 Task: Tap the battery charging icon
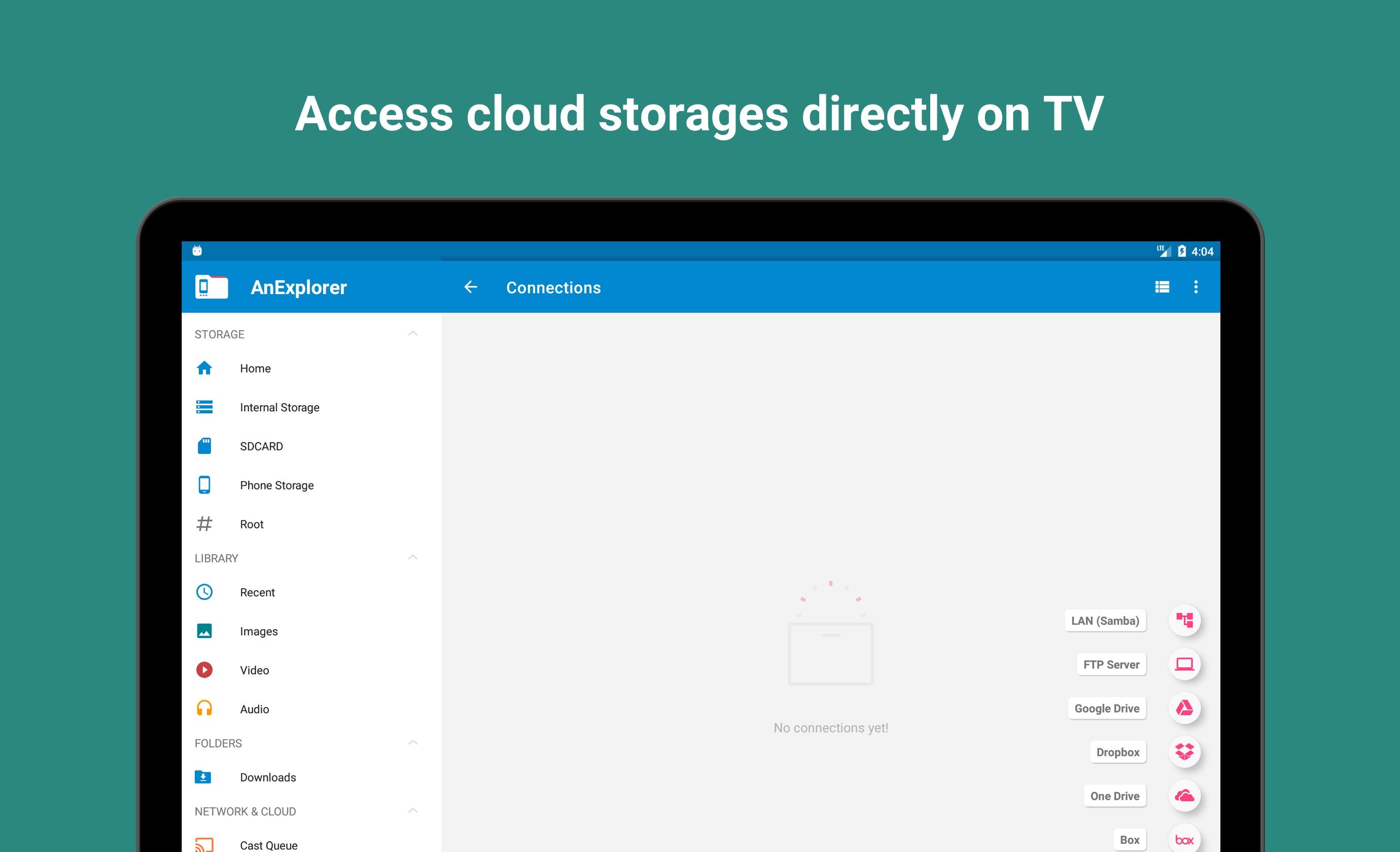(x=1182, y=251)
